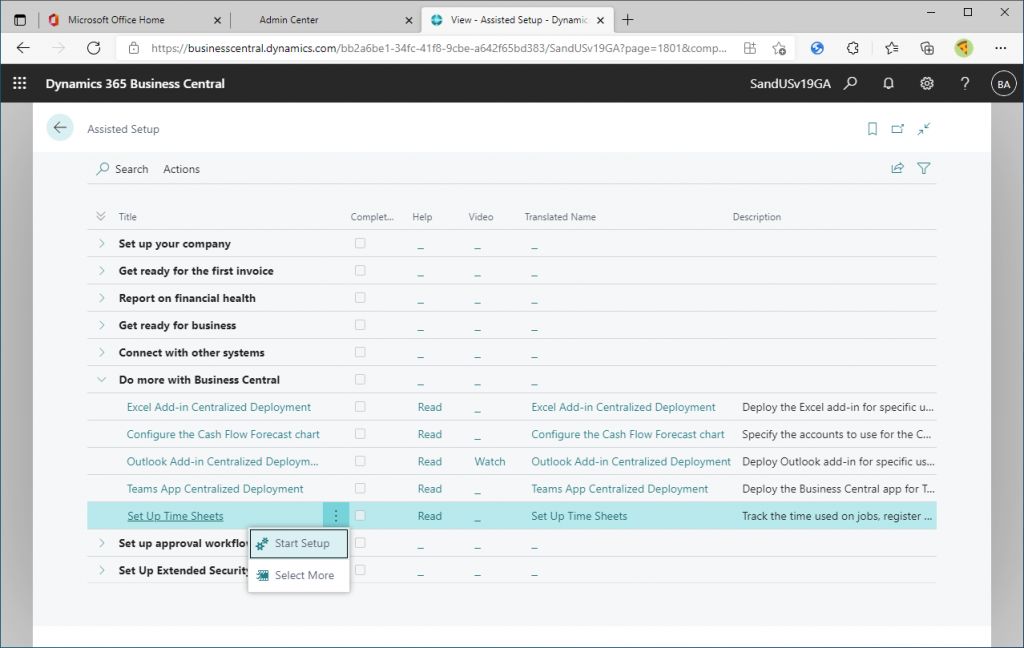Toggle Completed checkbox for Configure the Cash Flow Forecast chart
The height and width of the screenshot is (648, 1024).
(360, 434)
